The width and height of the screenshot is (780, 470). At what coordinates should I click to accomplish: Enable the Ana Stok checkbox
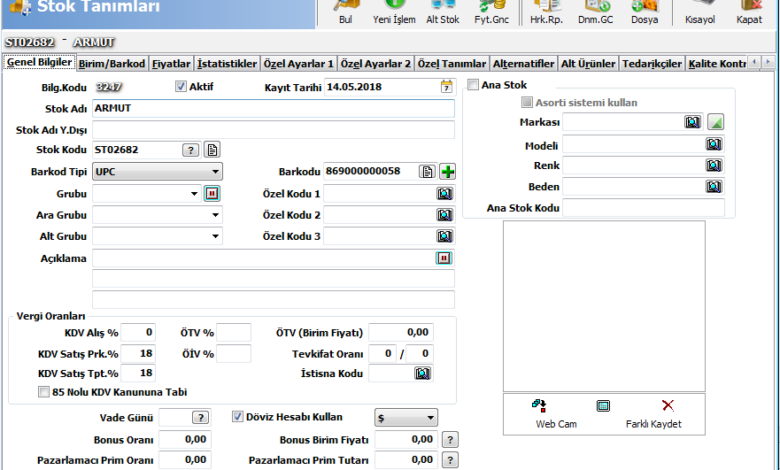coord(473,86)
